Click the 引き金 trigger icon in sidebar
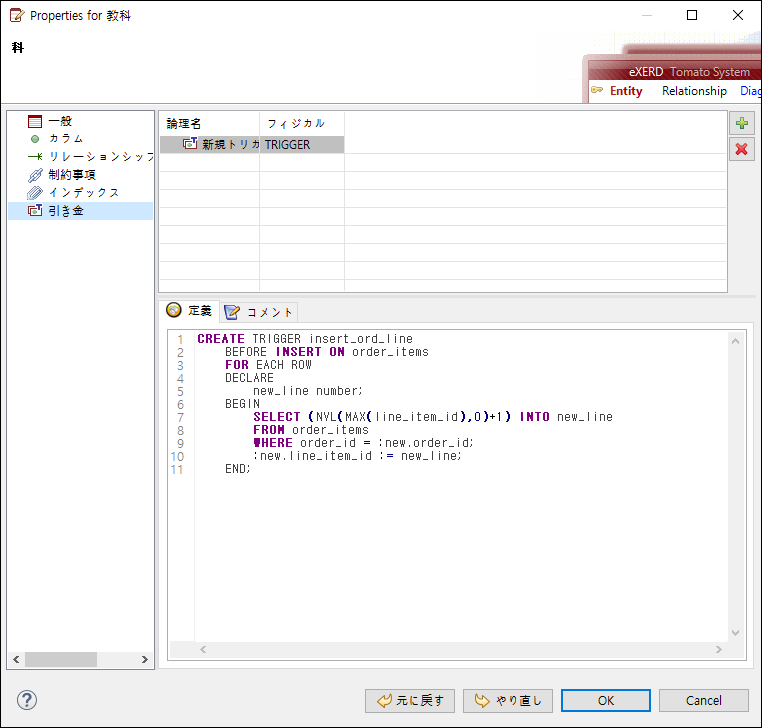The width and height of the screenshot is (762, 728). point(35,210)
